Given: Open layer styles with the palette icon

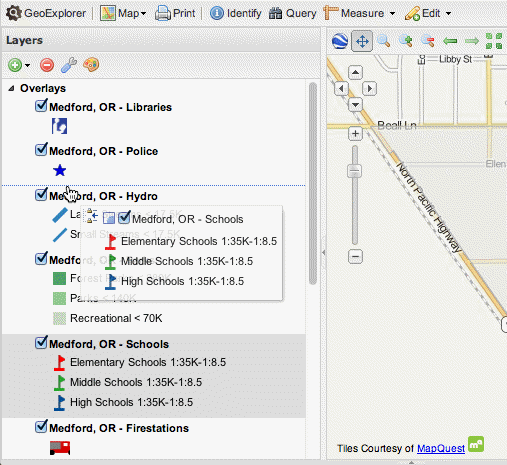Looking at the screenshot, I should tap(91, 65).
